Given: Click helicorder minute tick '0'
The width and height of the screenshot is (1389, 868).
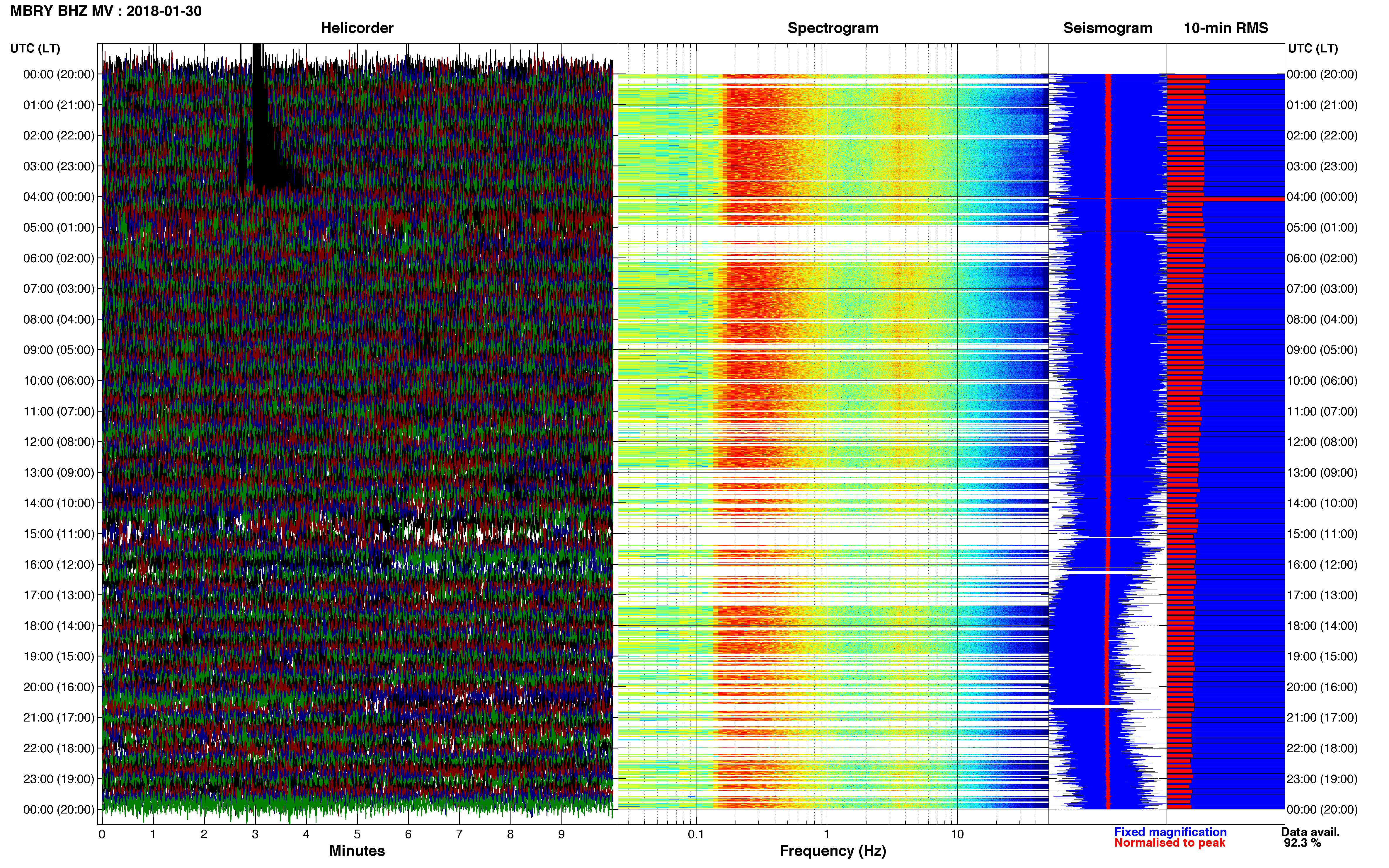Looking at the screenshot, I should (x=102, y=835).
